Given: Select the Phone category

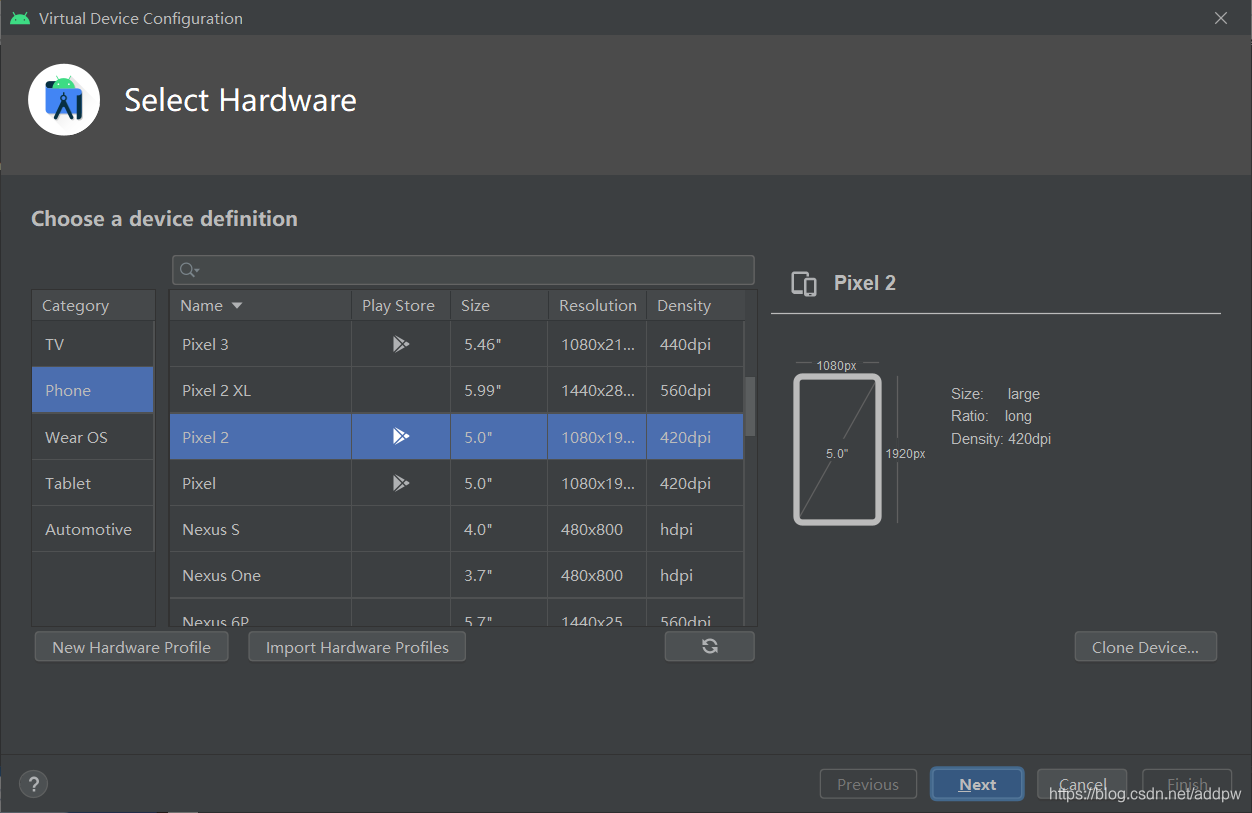Looking at the screenshot, I should pos(93,390).
